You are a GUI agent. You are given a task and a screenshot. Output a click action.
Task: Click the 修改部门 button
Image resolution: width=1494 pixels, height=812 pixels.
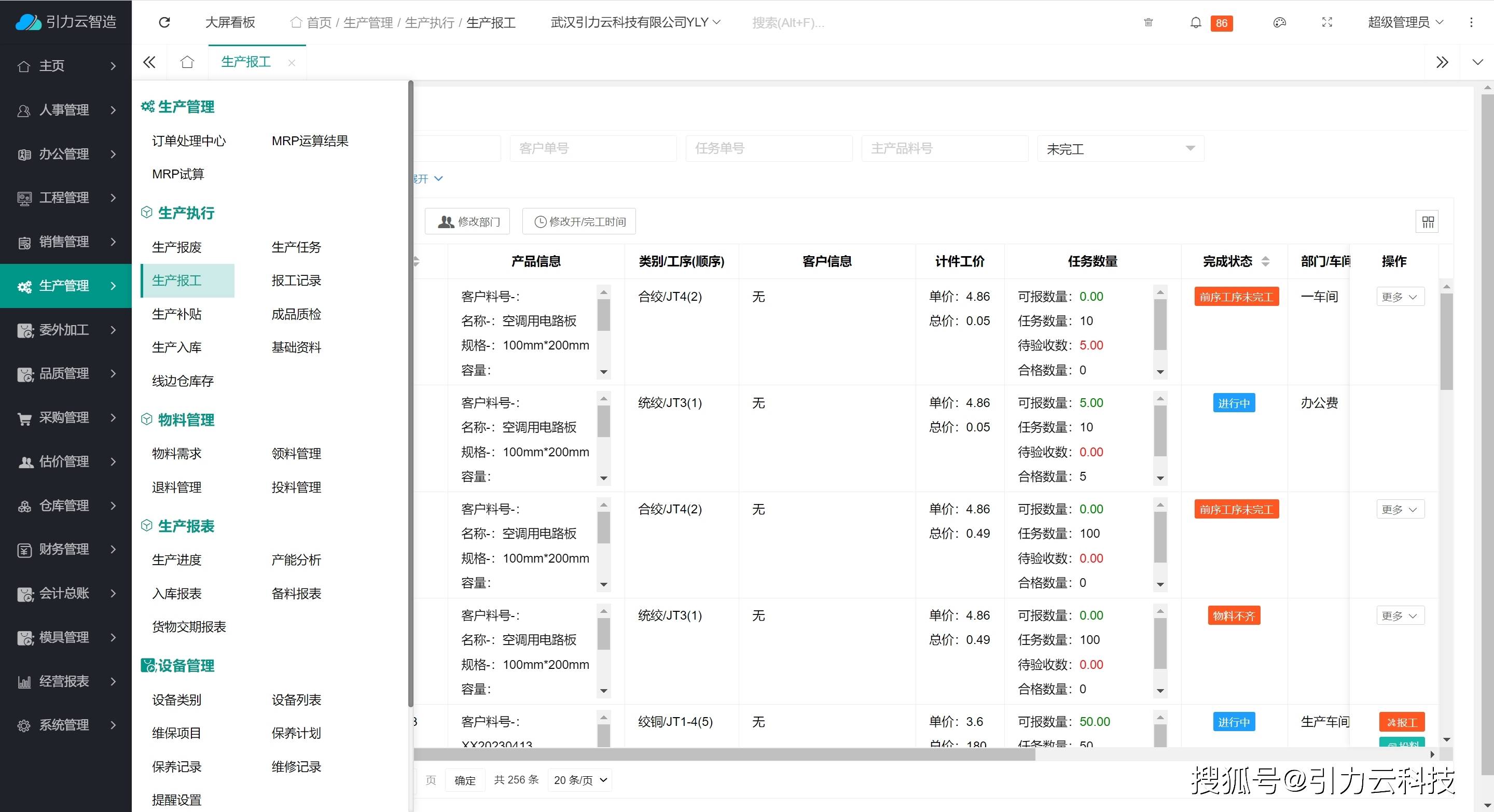[x=467, y=221]
